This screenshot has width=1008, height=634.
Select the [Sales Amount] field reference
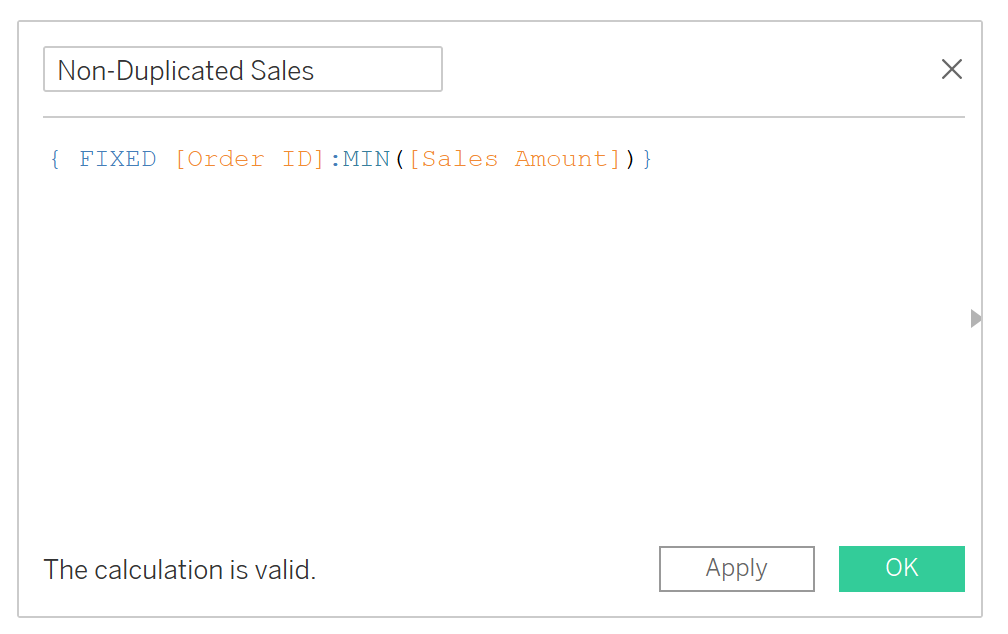click(x=515, y=159)
